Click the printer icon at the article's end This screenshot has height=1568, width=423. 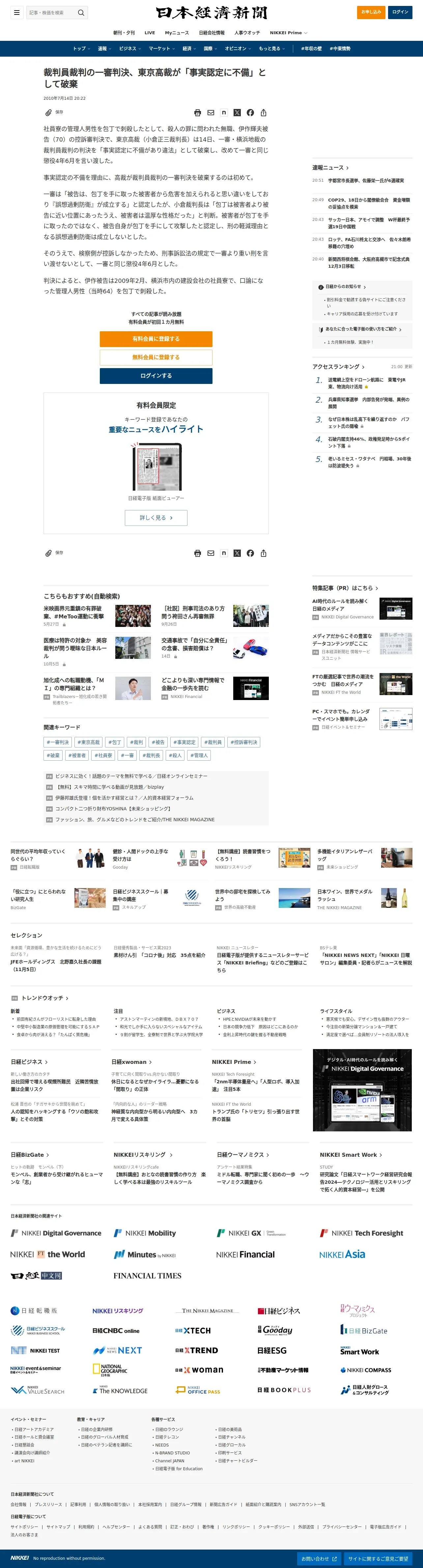pyautogui.click(x=197, y=553)
